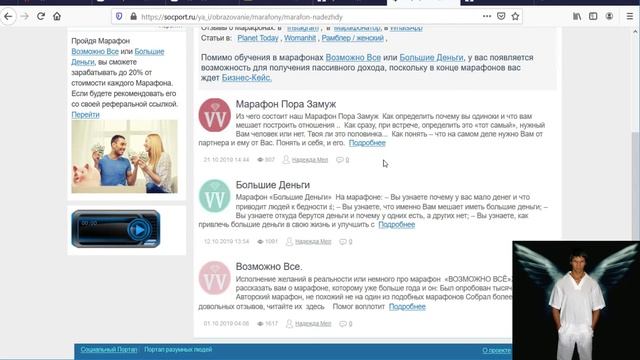Click date 01.10.2019 04:06 text
Viewport: 640px width, 360px height.
(x=226, y=324)
